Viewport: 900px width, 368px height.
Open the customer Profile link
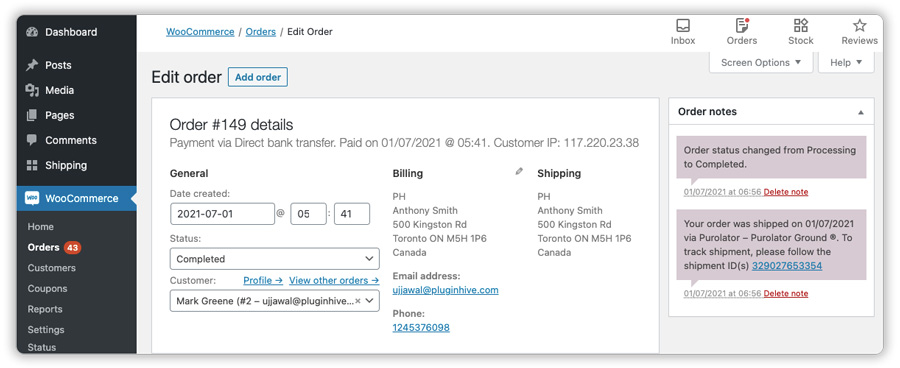tap(263, 280)
